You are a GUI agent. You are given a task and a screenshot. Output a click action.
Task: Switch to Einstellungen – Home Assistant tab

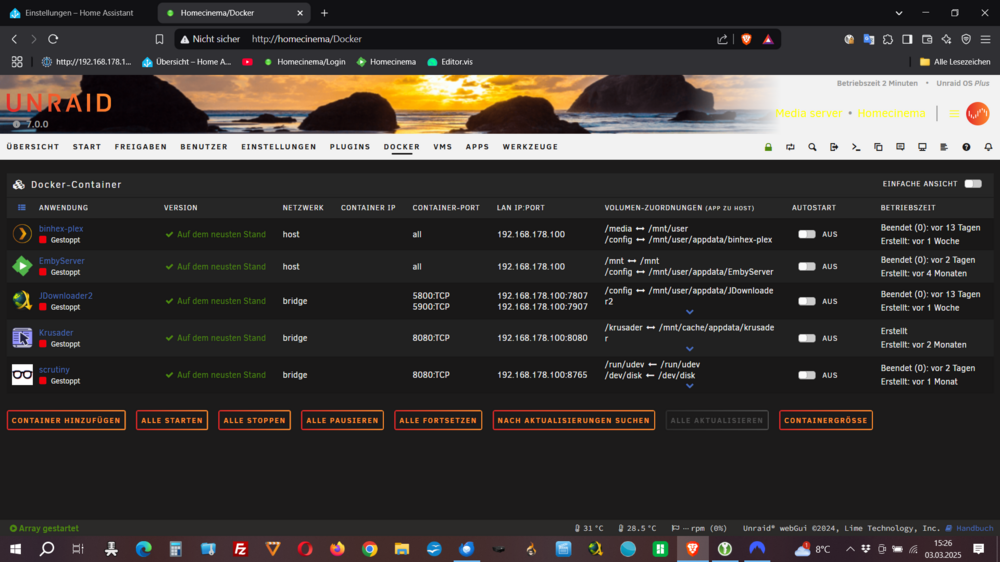pos(77,13)
